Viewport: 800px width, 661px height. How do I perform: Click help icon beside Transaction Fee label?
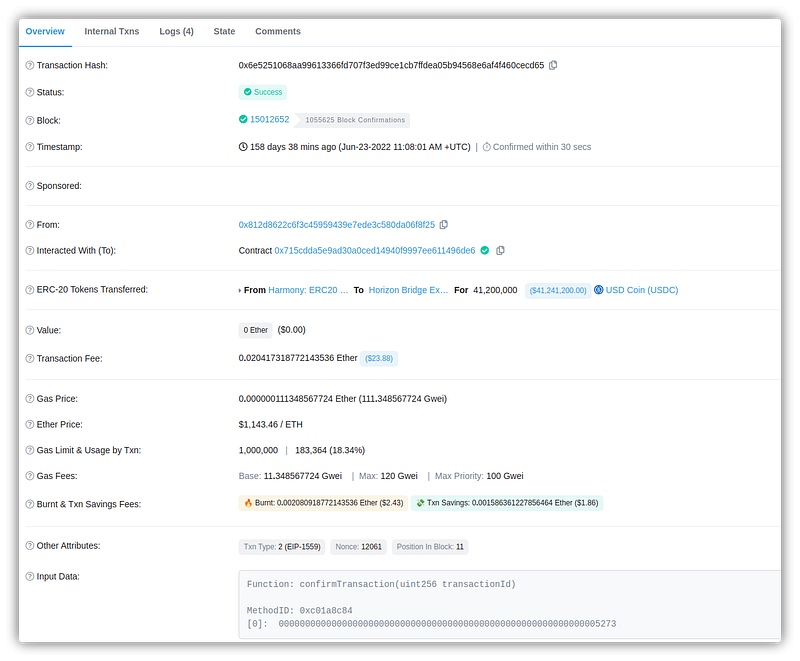point(29,358)
